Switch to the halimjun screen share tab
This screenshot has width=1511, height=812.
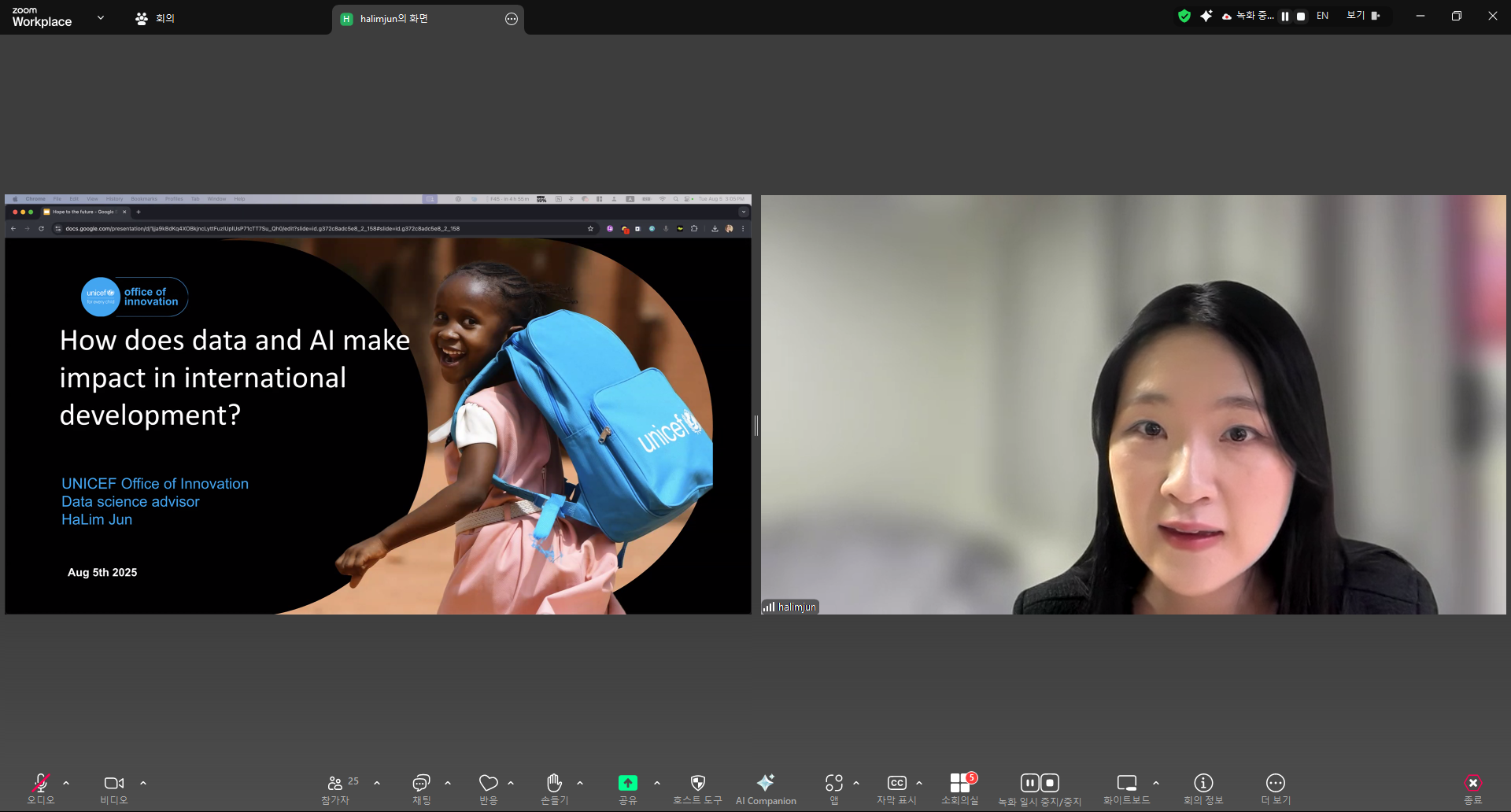pos(393,19)
